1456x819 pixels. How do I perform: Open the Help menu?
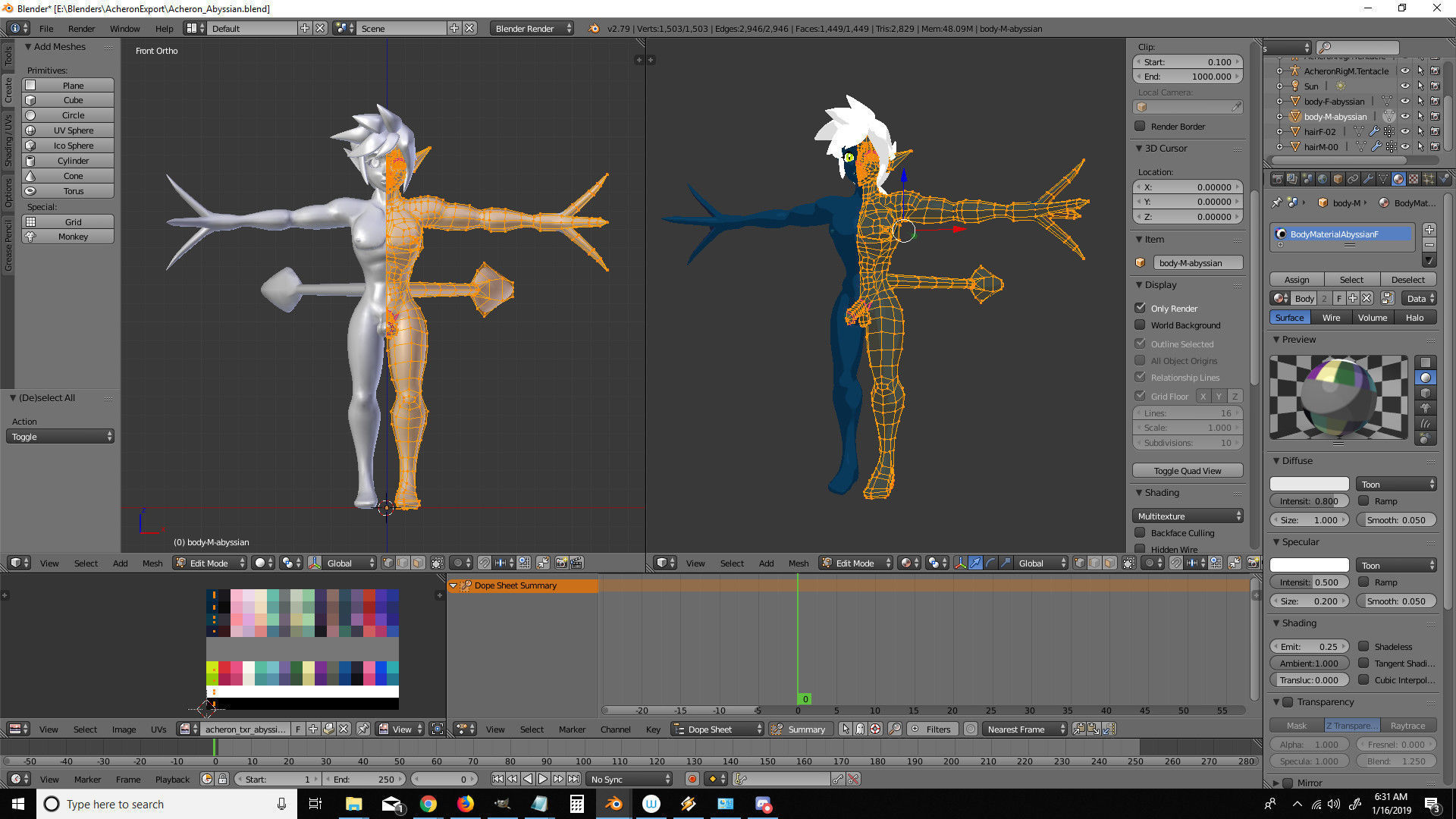(x=165, y=28)
